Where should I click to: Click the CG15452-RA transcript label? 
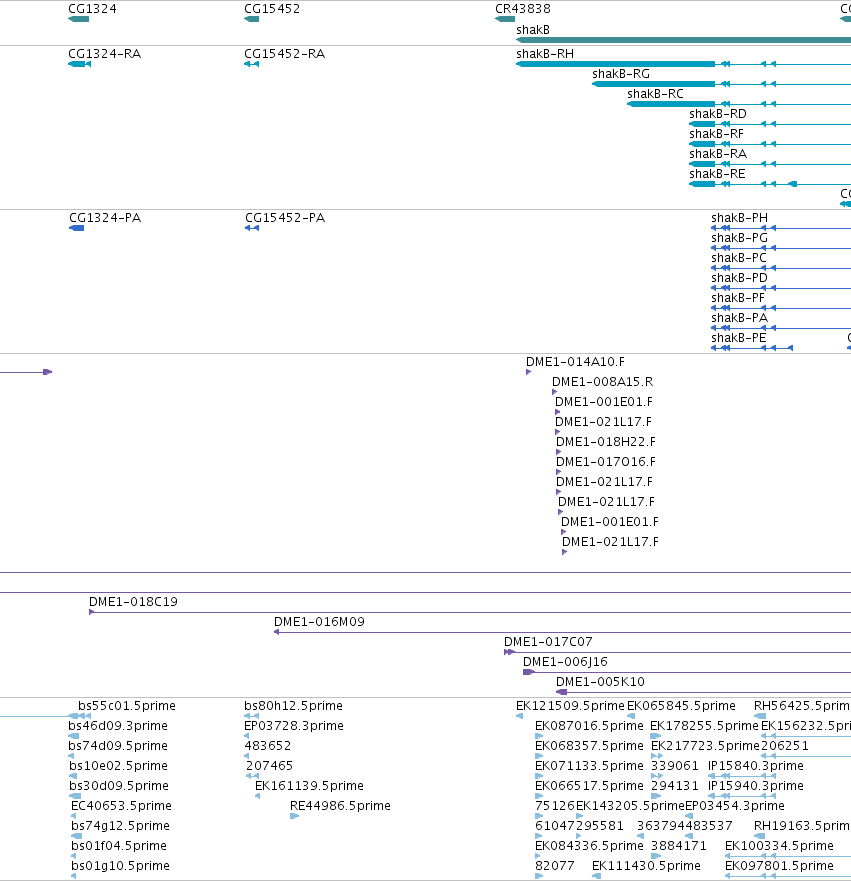[x=285, y=54]
